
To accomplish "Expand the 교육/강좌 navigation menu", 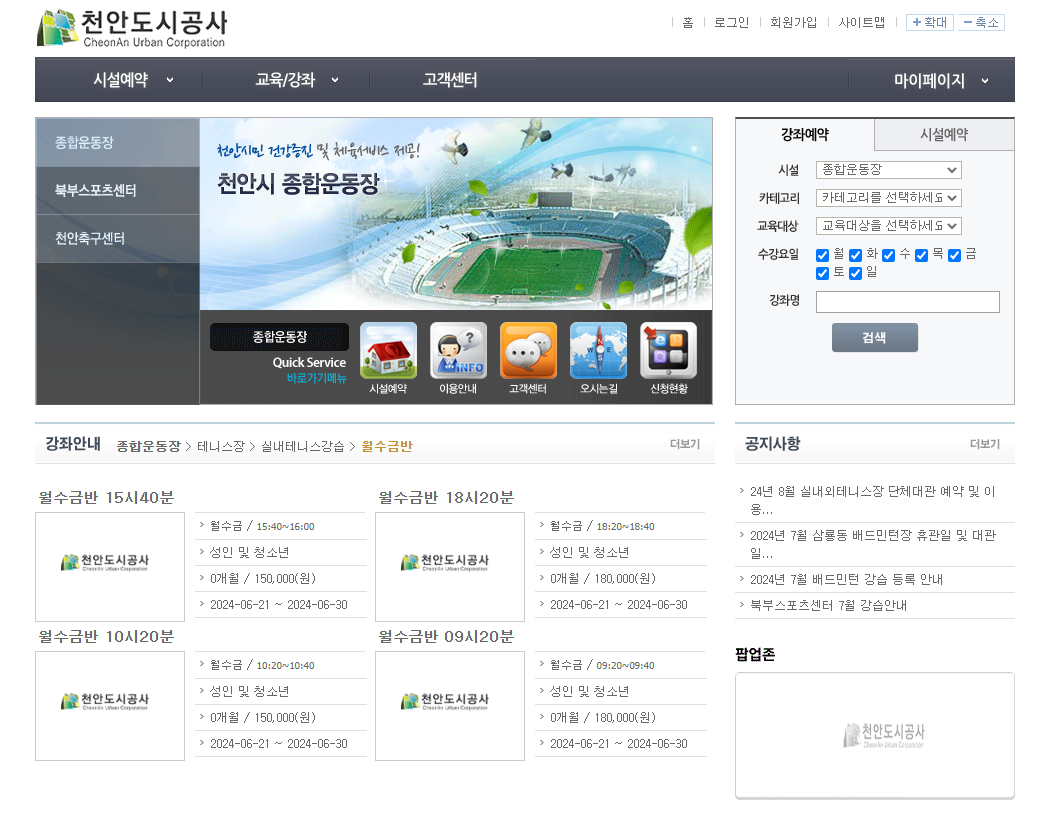I will (297, 80).
